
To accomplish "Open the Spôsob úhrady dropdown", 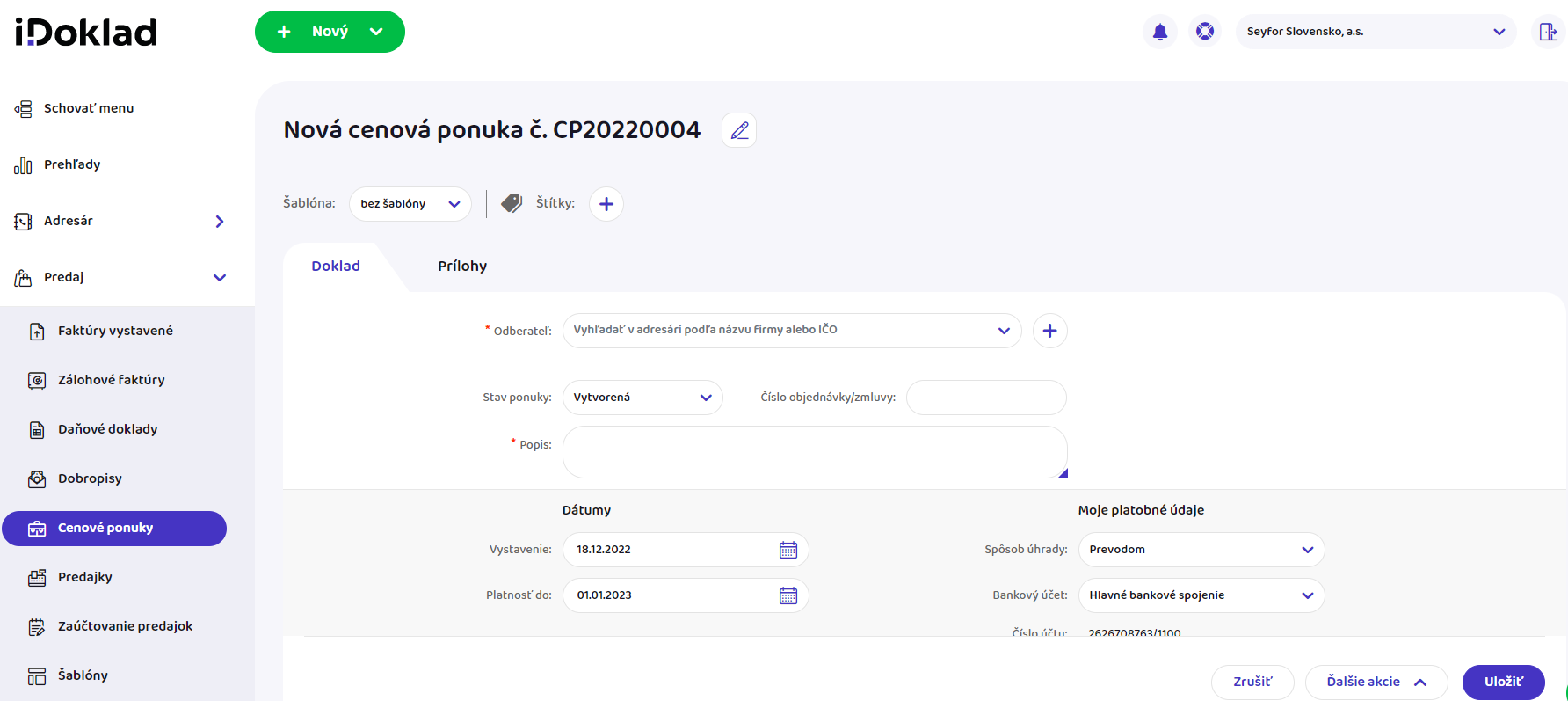I will tap(1201, 550).
